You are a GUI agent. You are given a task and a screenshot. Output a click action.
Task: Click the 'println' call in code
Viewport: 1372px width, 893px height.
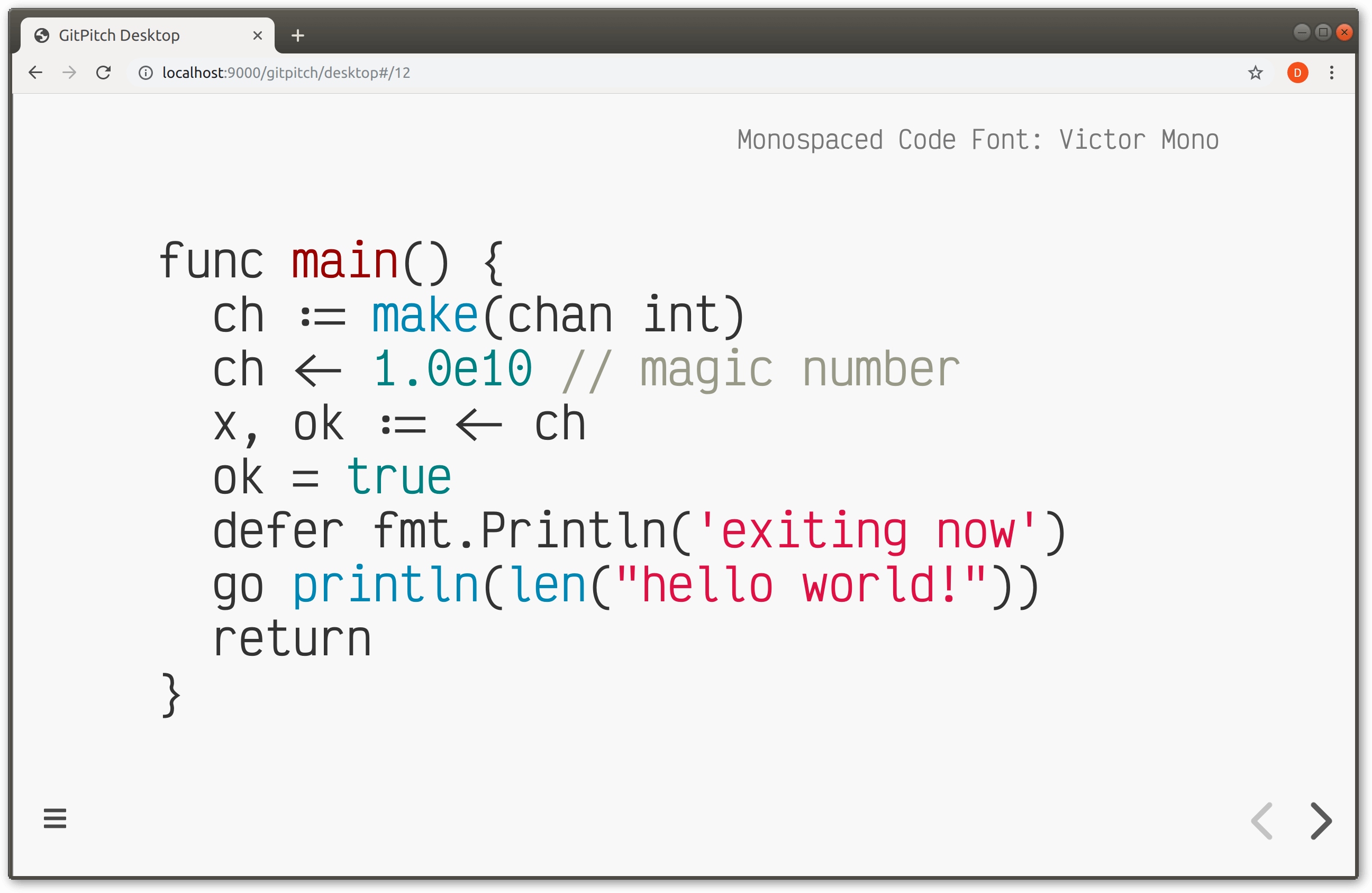(x=385, y=587)
